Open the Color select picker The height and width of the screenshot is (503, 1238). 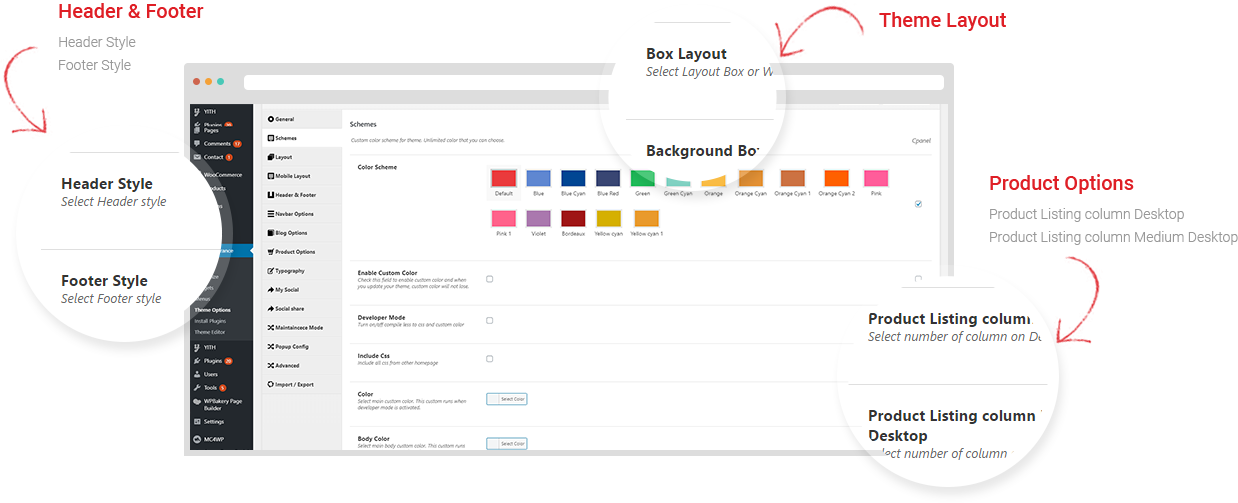click(x=506, y=399)
